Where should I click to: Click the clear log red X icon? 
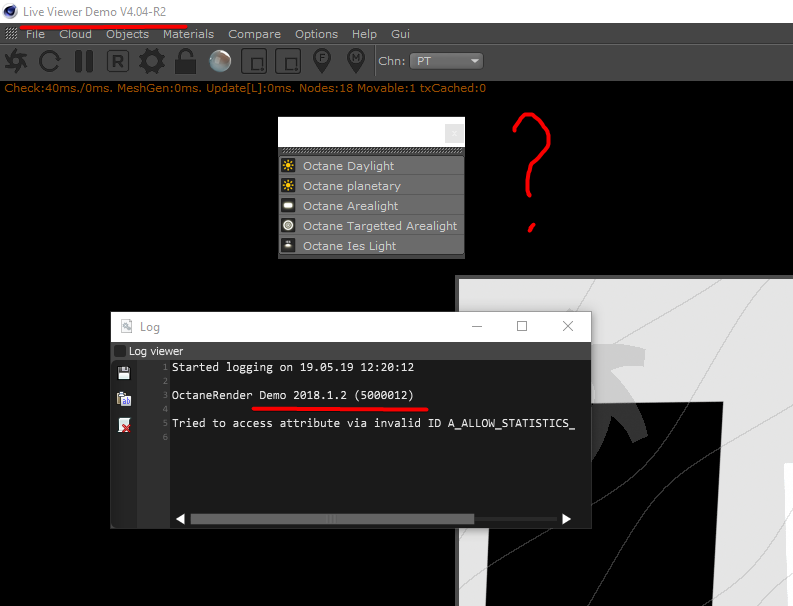click(x=124, y=425)
